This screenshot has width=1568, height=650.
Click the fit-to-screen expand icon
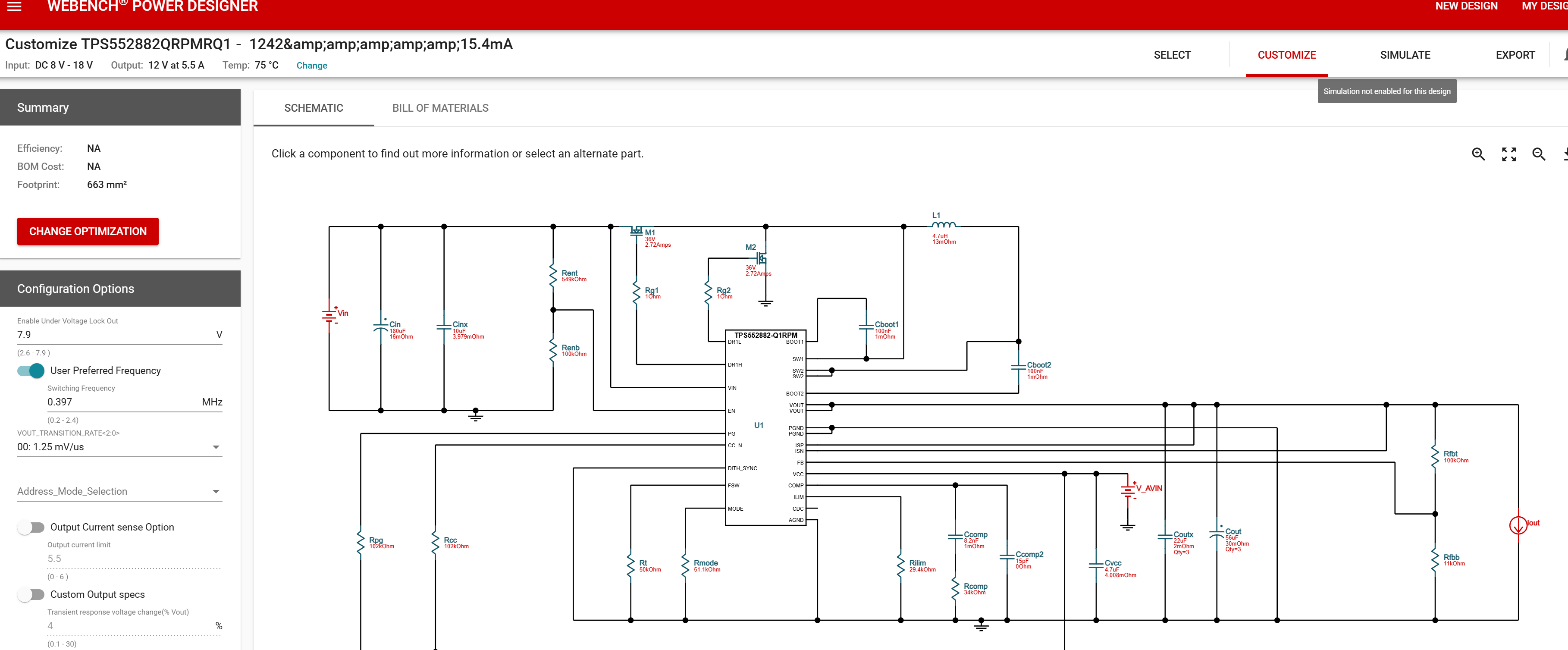pyautogui.click(x=1508, y=154)
